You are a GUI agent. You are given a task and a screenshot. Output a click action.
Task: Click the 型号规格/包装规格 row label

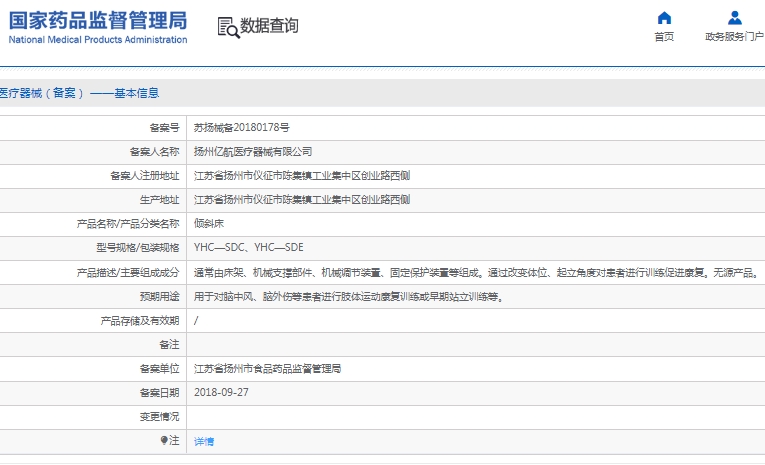[138, 248]
